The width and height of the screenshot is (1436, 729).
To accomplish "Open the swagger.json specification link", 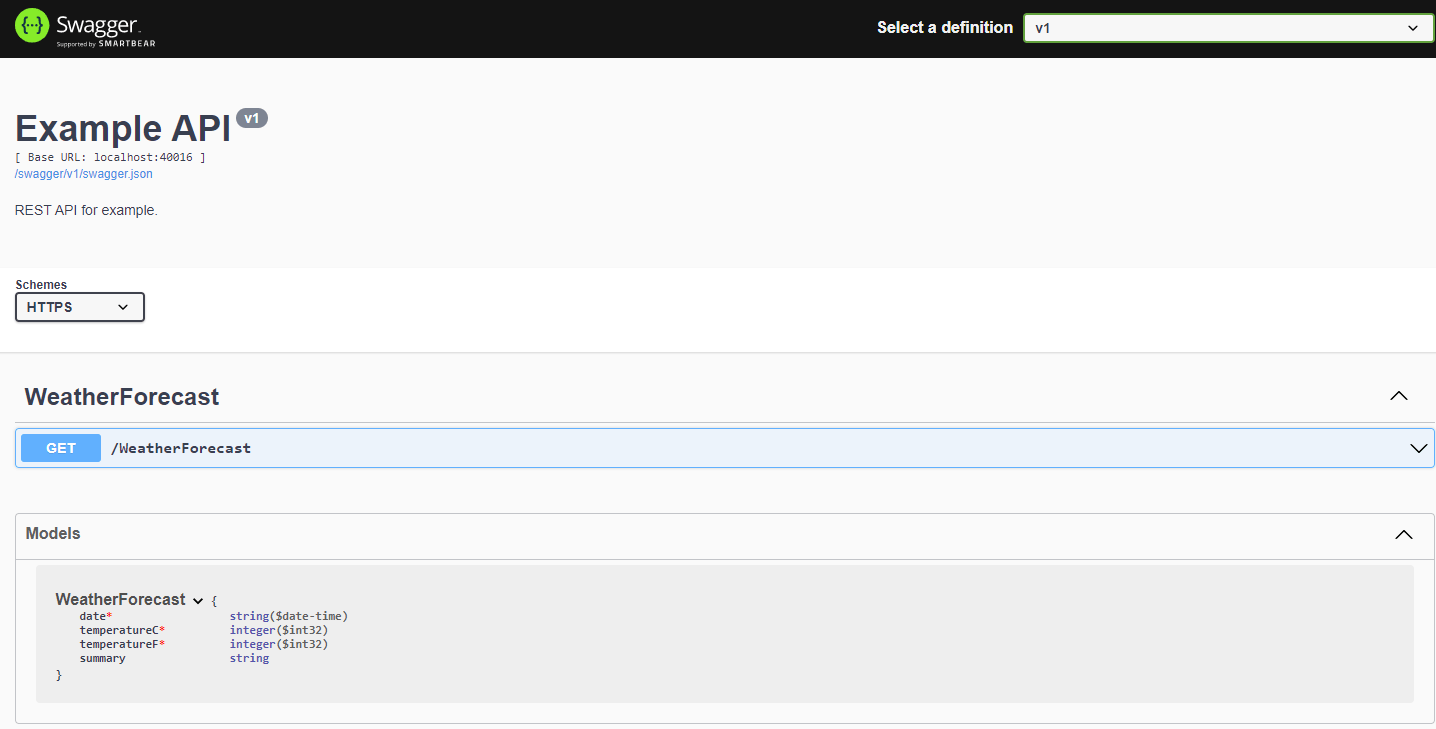I will click(x=84, y=173).
